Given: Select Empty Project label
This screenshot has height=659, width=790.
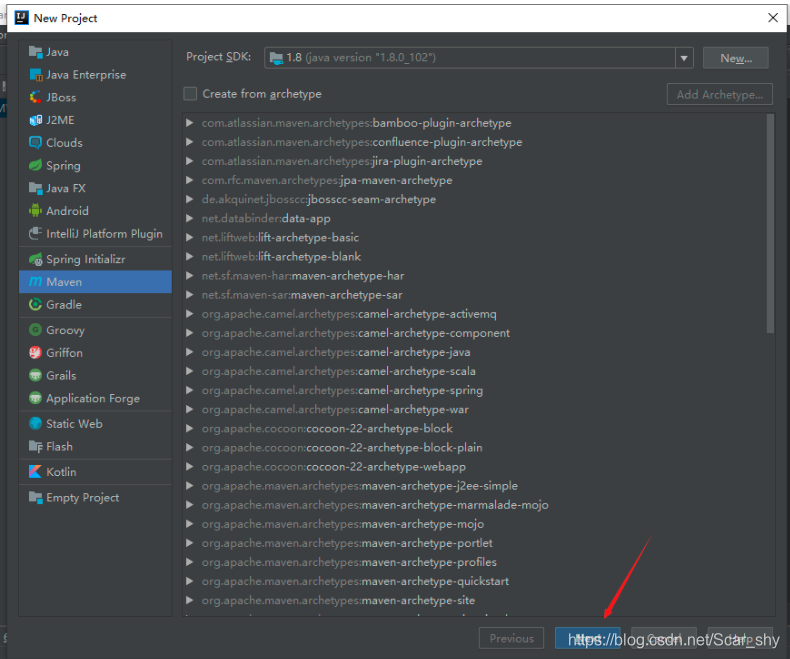Looking at the screenshot, I should [x=83, y=498].
